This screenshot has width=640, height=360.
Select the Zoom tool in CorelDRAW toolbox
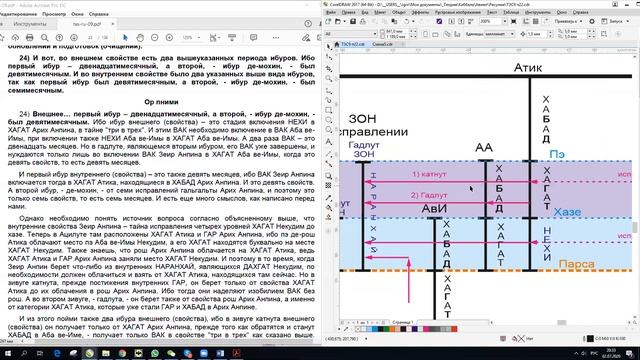click(329, 78)
